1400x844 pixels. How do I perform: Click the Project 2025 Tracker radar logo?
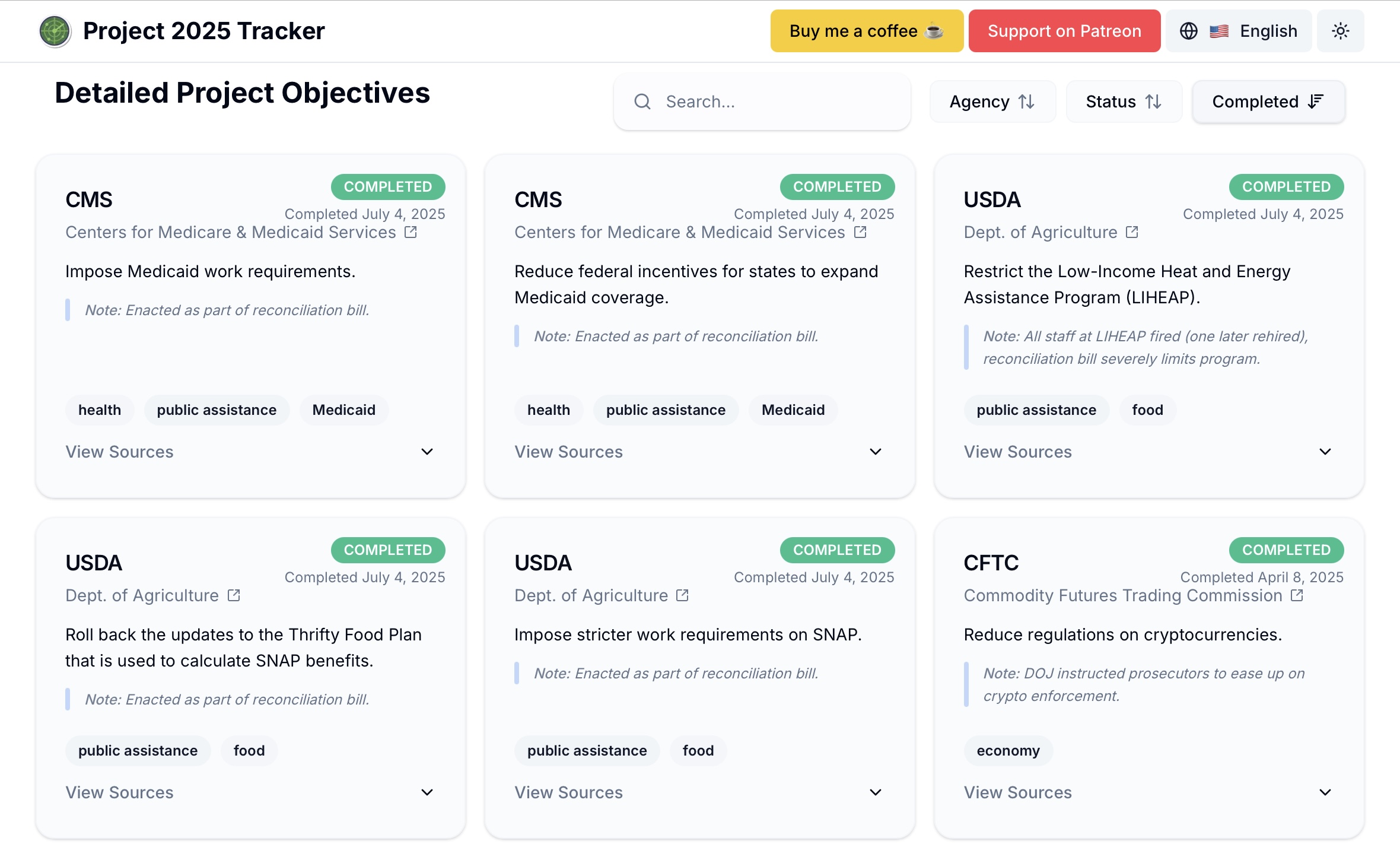tap(55, 31)
